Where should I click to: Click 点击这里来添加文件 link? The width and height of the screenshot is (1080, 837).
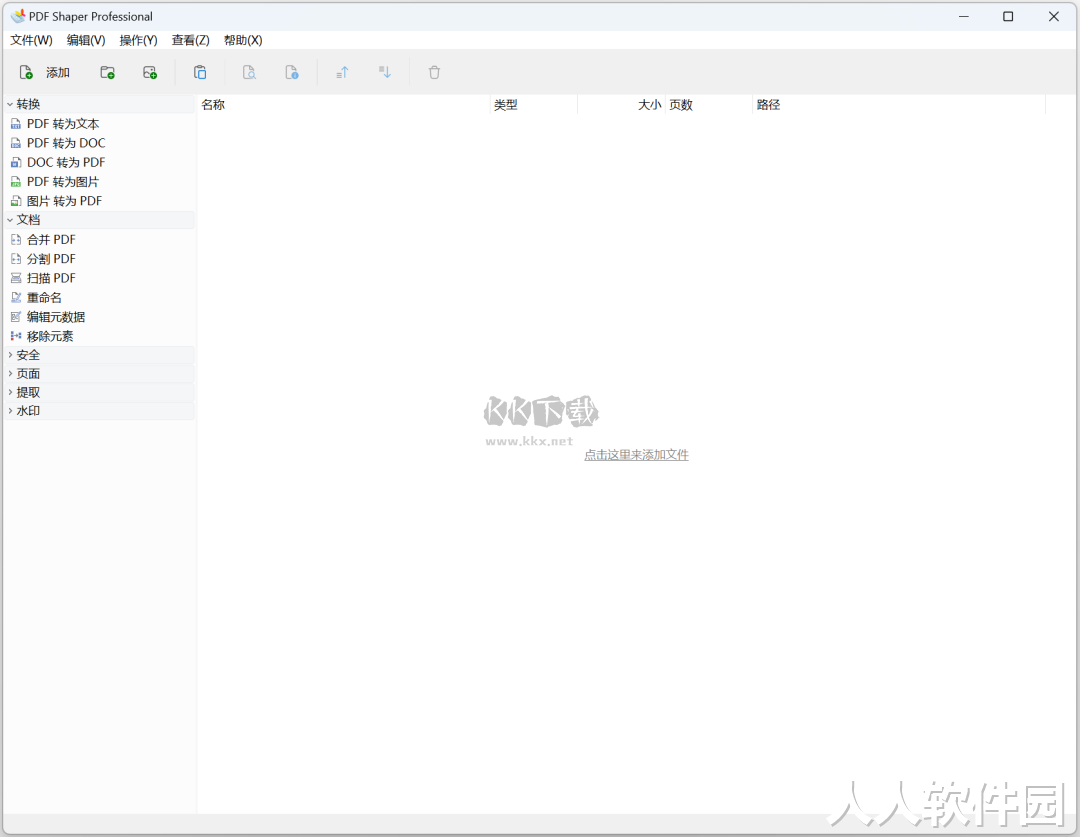(636, 455)
